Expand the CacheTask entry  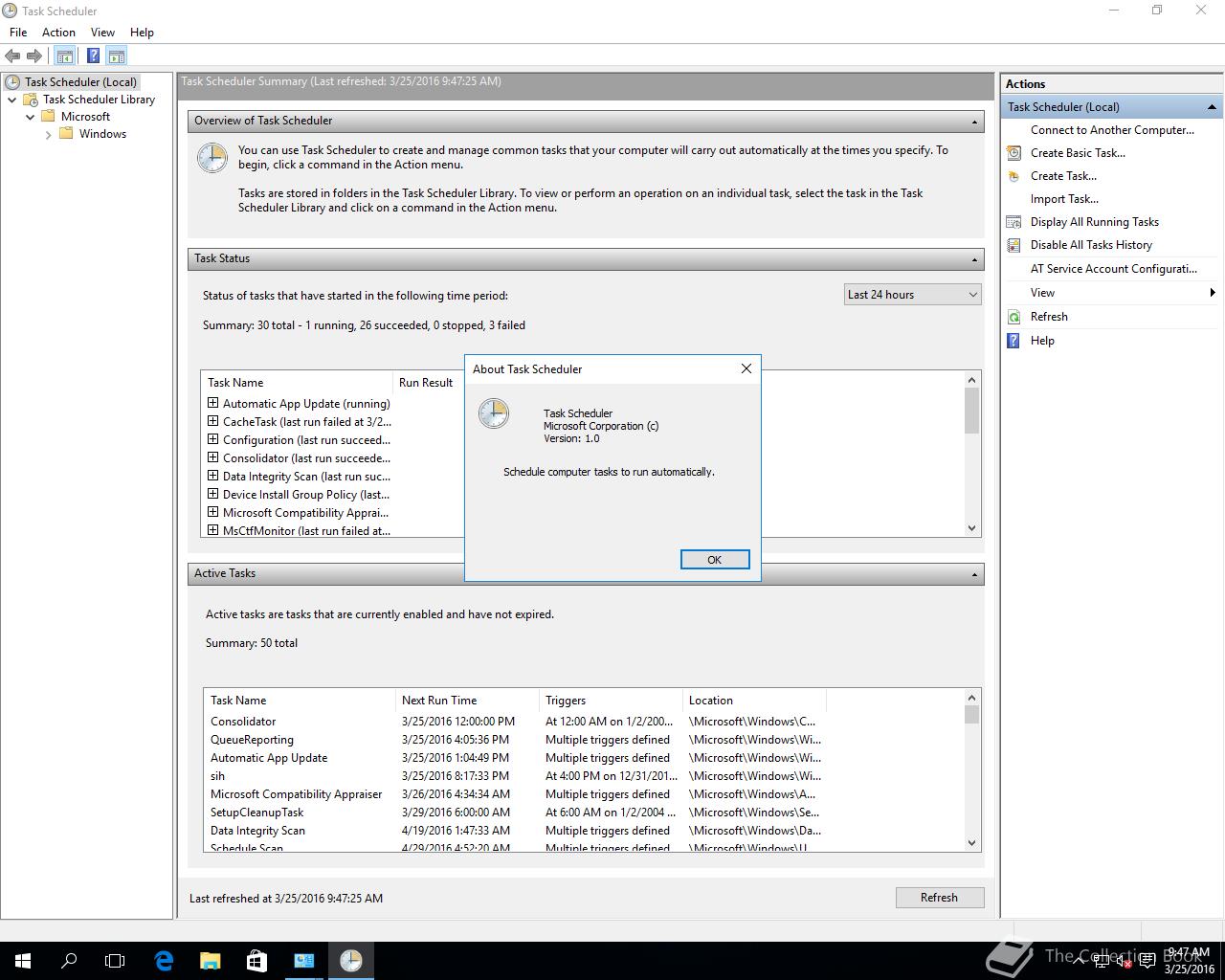212,421
